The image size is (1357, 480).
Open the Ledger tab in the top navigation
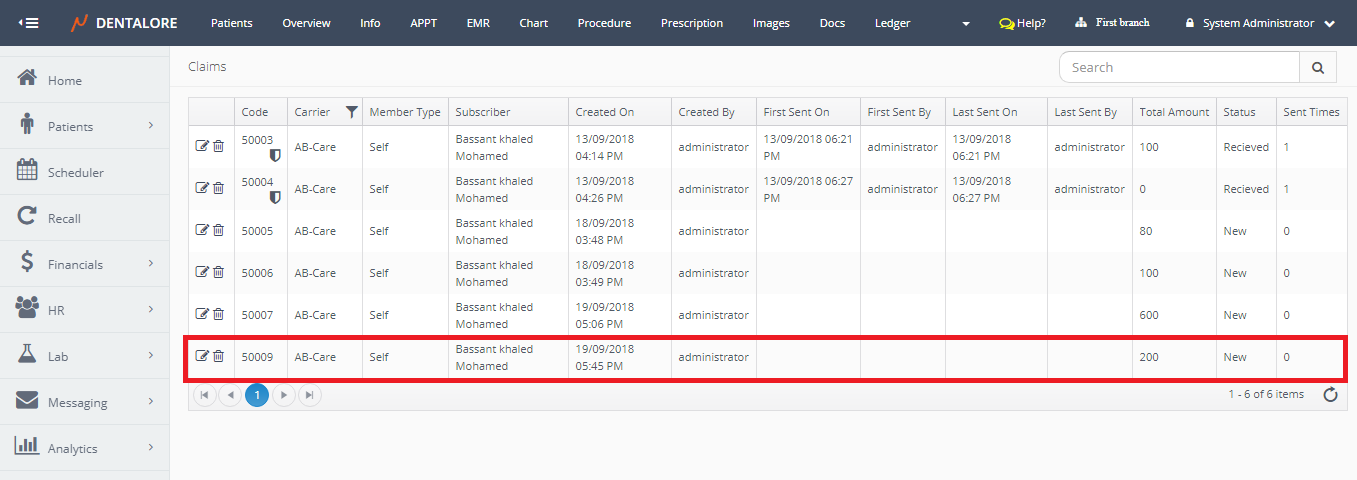[892, 23]
